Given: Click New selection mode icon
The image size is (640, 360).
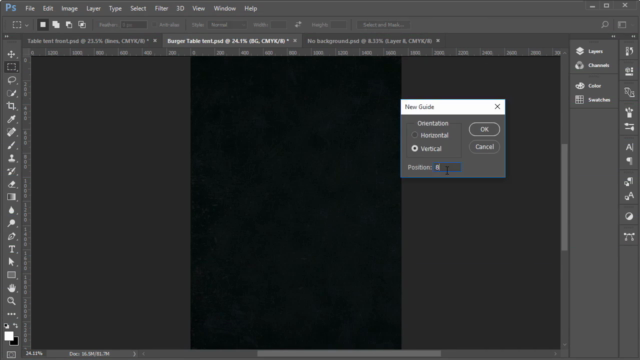Looking at the screenshot, I should click(x=42, y=25).
